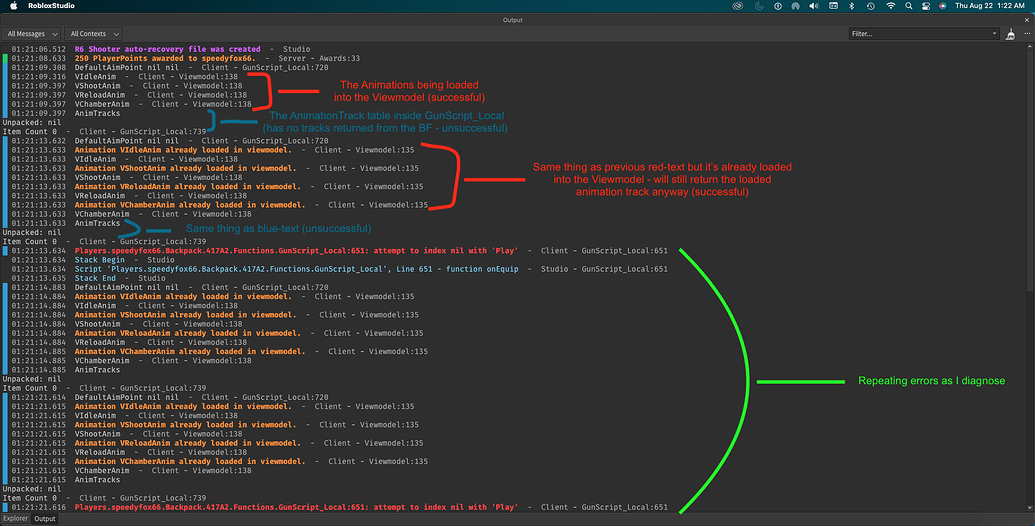Select the 01:21:14.884 Animation VShootAnim already loaded warning
This screenshot has height=526, width=1035.
215,315
